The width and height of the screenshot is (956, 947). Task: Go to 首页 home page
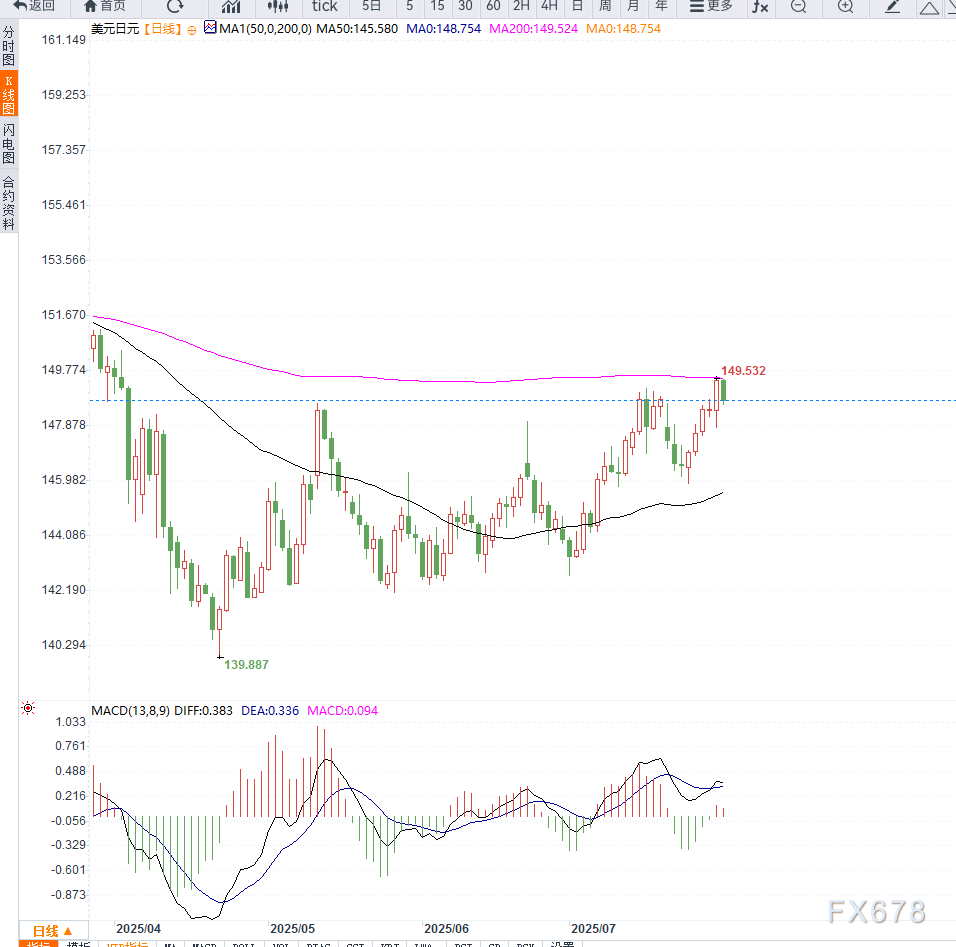[105, 6]
